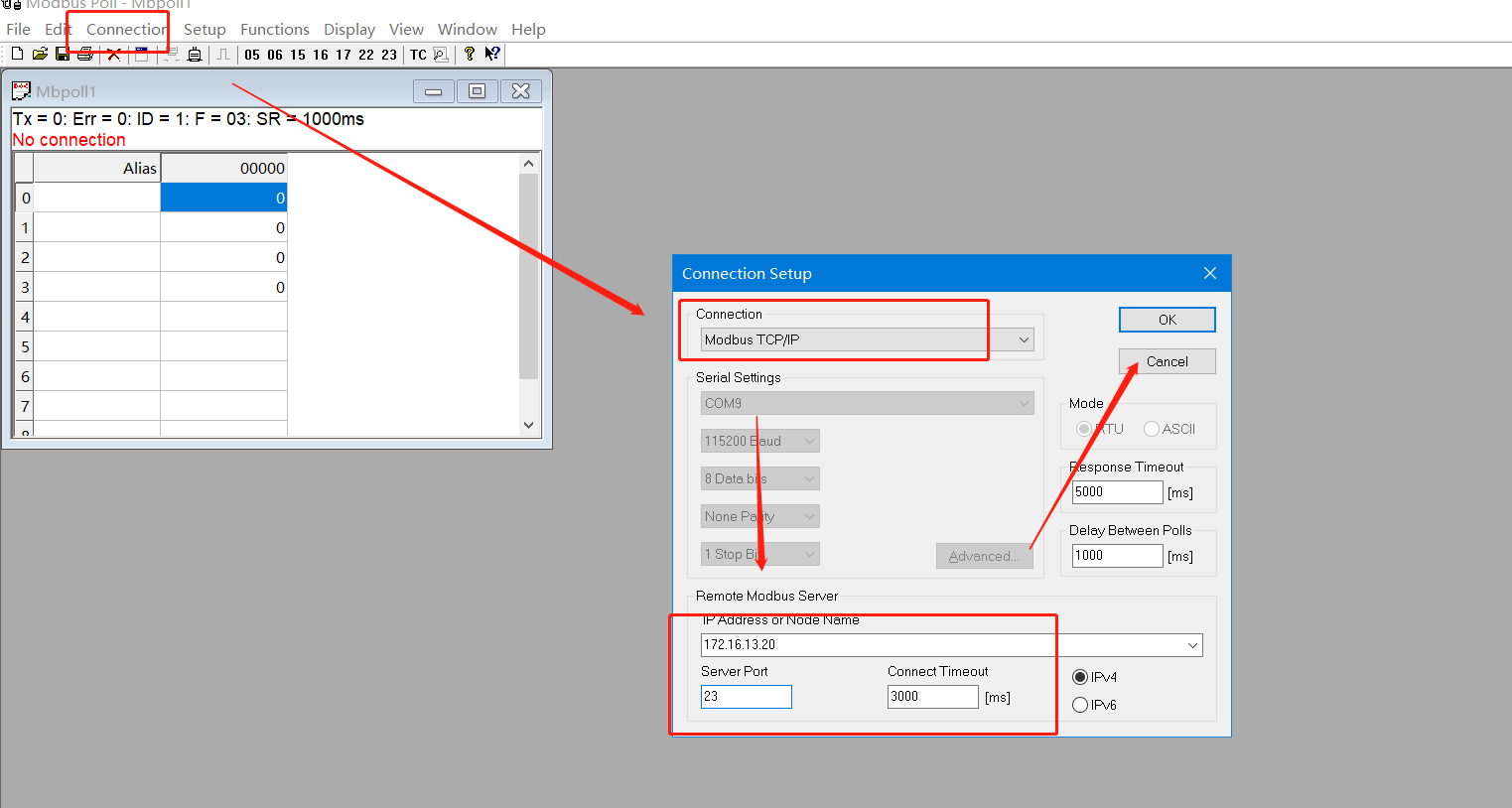
Task: Open the Connection type dropdown (Modbus TCP/IP)
Action: (x=1024, y=339)
